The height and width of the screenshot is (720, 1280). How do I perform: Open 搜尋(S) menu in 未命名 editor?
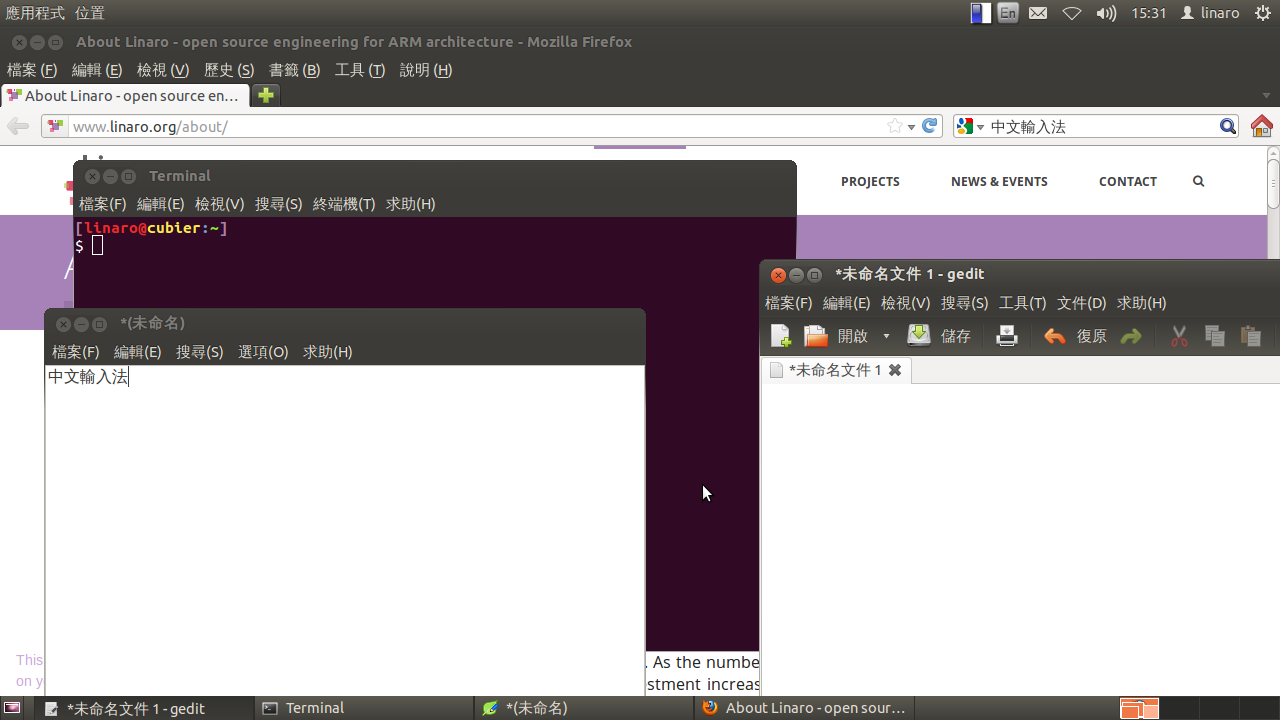199,352
